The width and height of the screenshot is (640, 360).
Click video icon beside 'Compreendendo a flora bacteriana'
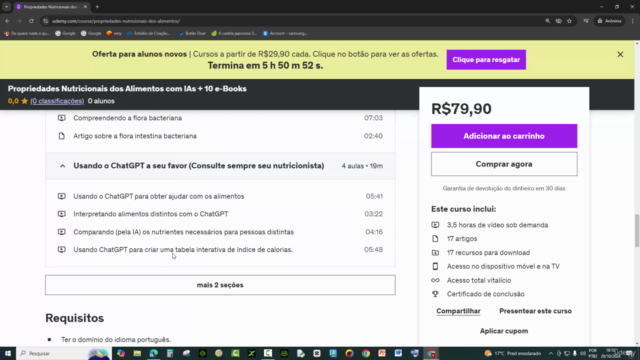[62, 118]
